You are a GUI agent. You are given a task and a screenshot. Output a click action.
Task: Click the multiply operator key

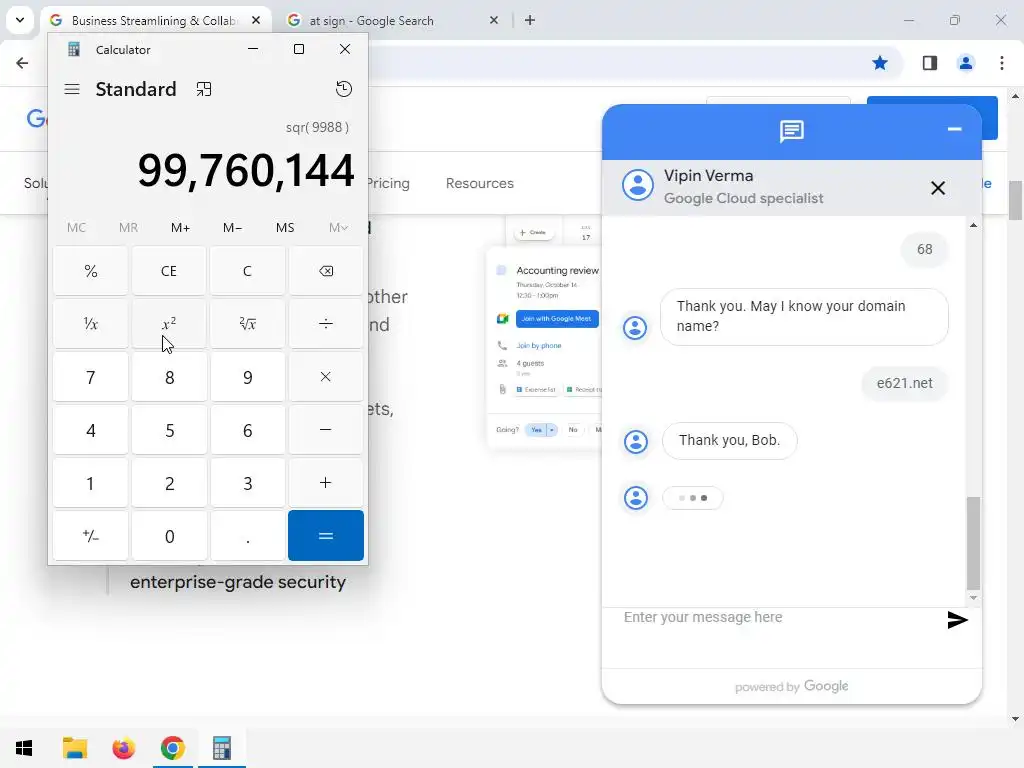(x=326, y=377)
